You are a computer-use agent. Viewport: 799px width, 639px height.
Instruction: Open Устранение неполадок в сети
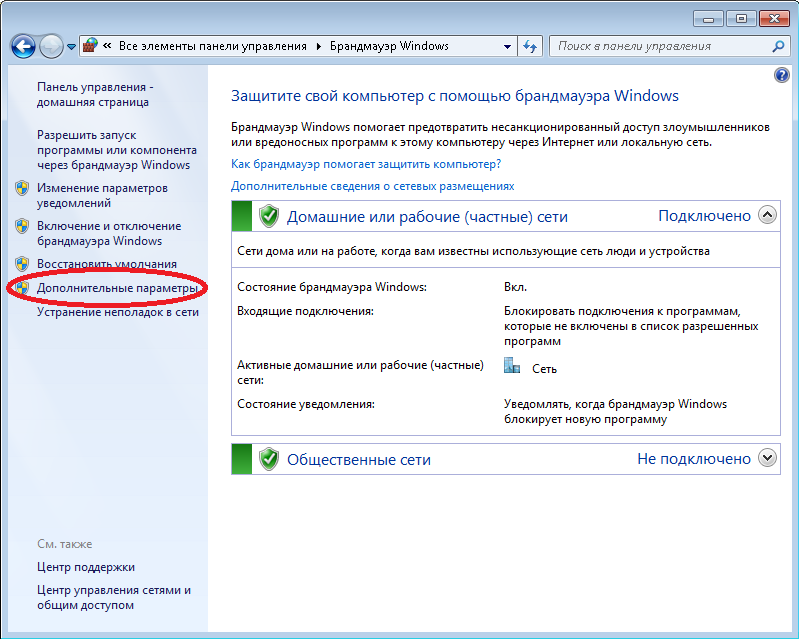pyautogui.click(x=118, y=312)
